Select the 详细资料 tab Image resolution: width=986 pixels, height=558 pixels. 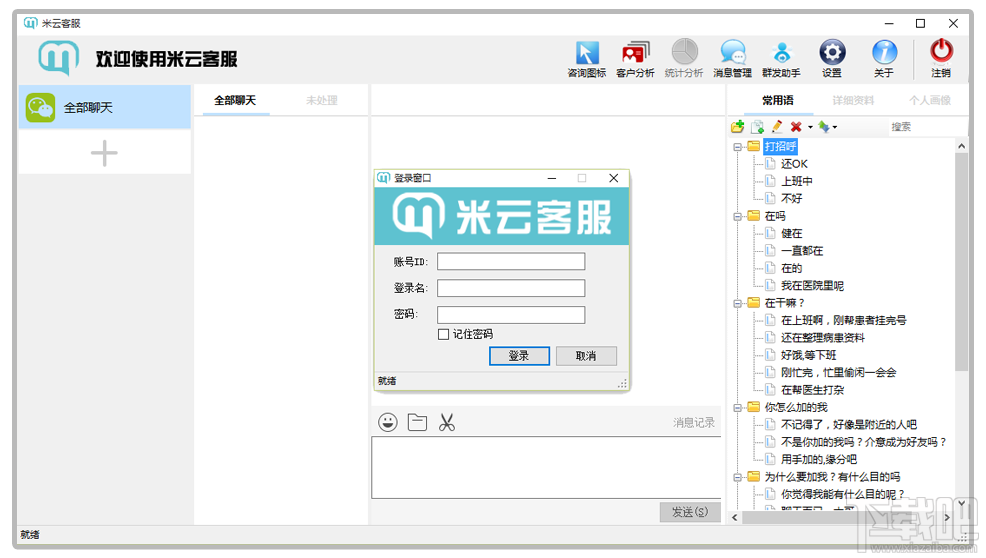[853, 100]
